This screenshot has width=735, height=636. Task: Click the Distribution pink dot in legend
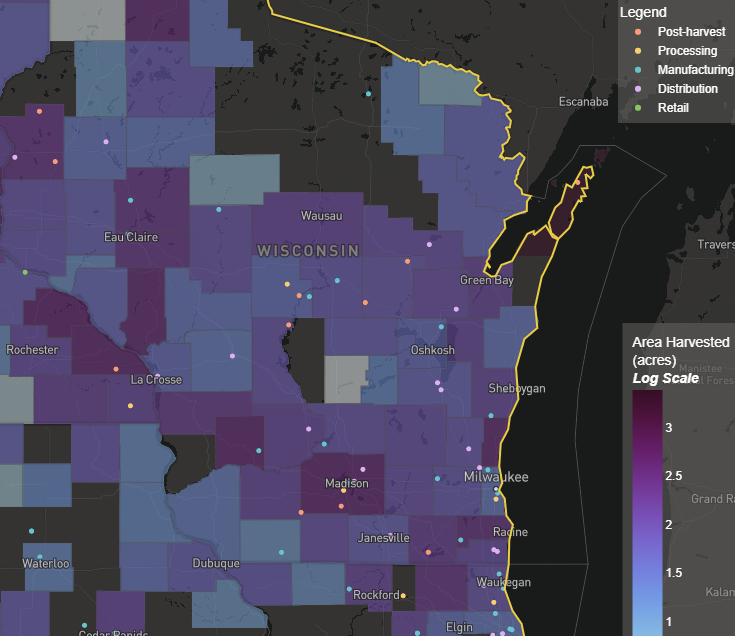point(638,89)
